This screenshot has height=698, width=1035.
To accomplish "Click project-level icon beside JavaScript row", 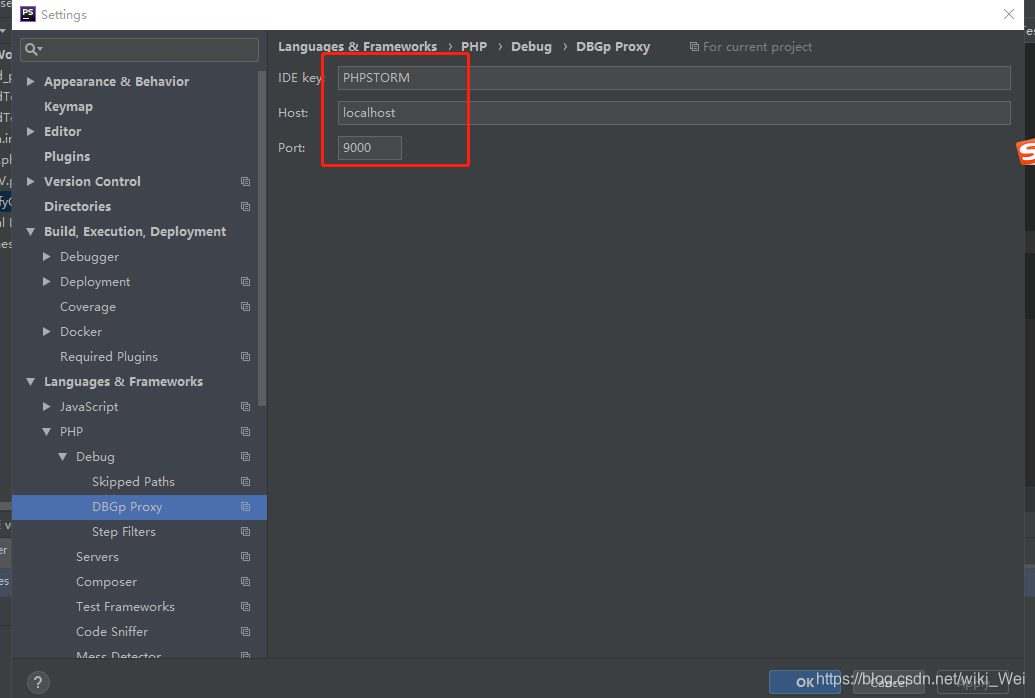I will 246,407.
